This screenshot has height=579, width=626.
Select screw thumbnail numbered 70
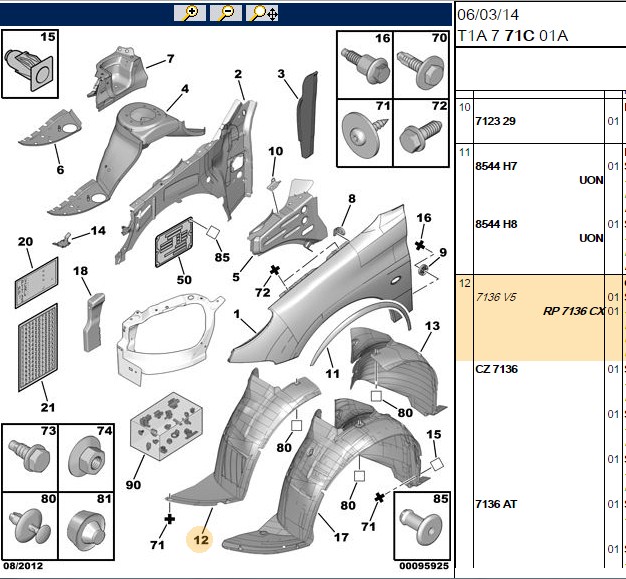coord(421,65)
